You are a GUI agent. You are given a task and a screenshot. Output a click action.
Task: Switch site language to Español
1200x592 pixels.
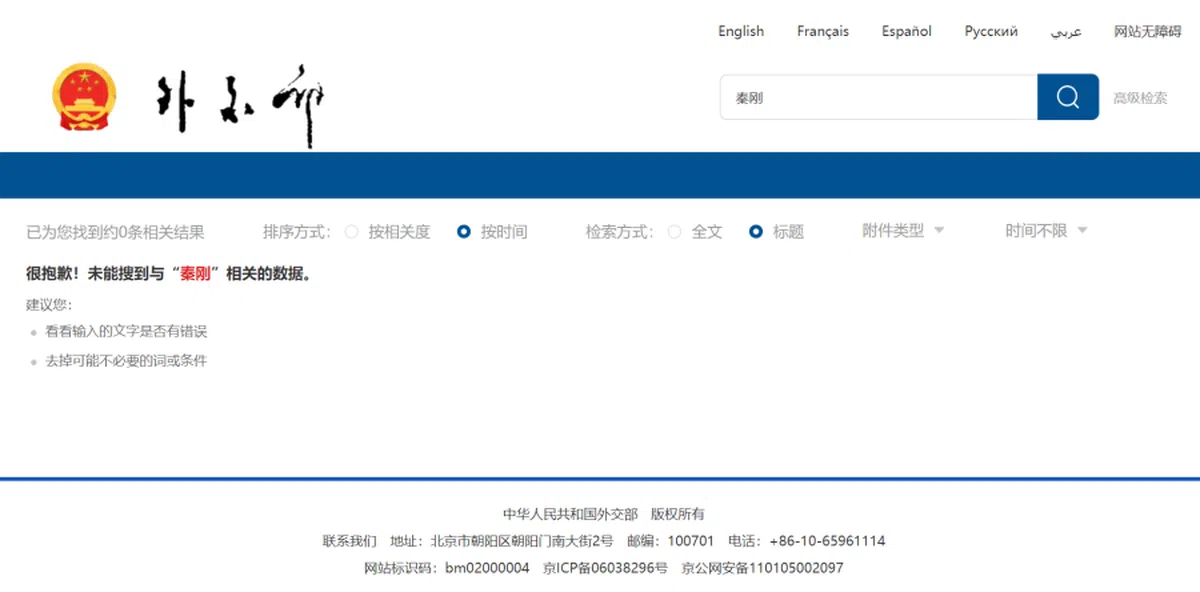(906, 31)
